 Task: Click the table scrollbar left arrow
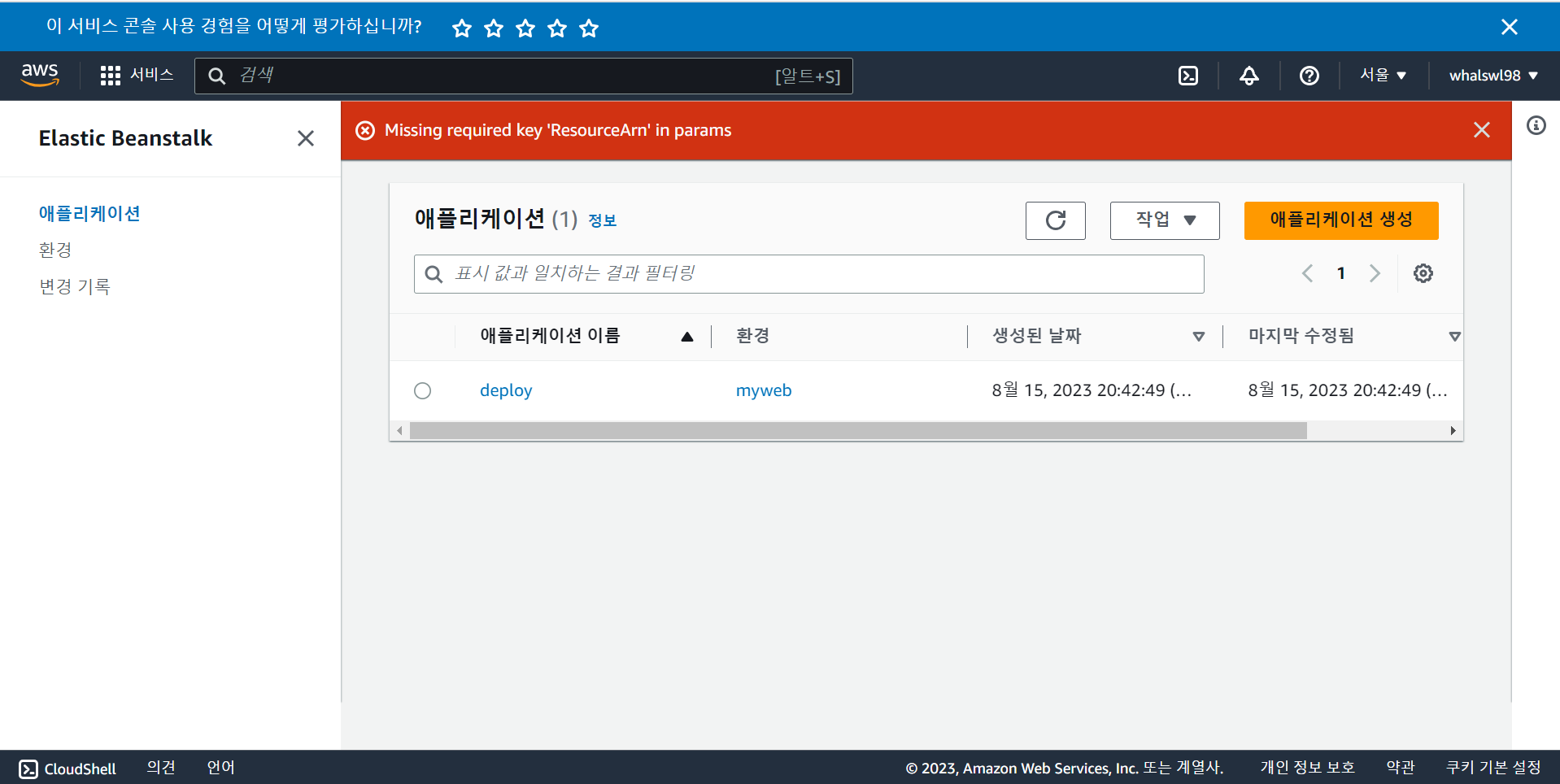[399, 431]
